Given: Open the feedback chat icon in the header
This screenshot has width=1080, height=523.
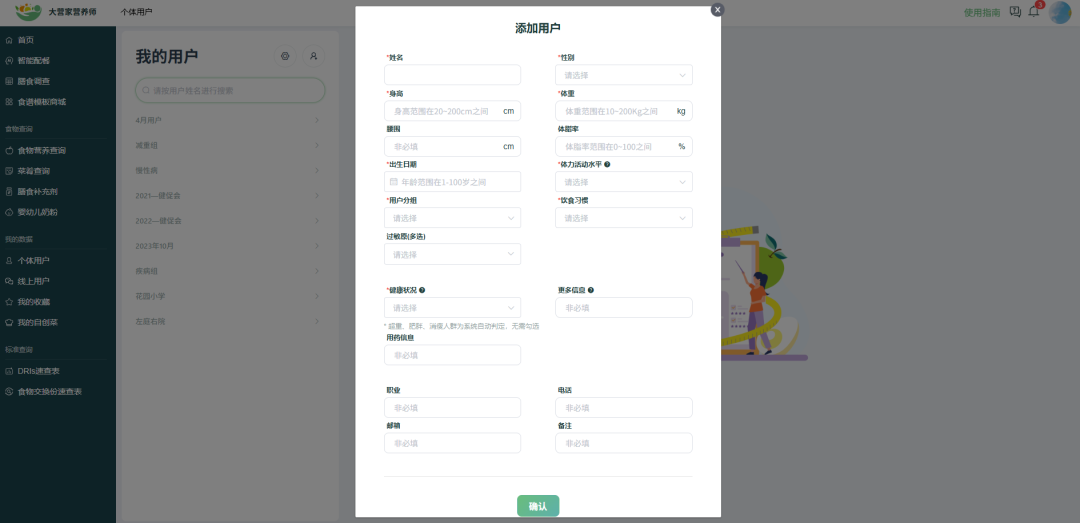Looking at the screenshot, I should point(1015,12).
